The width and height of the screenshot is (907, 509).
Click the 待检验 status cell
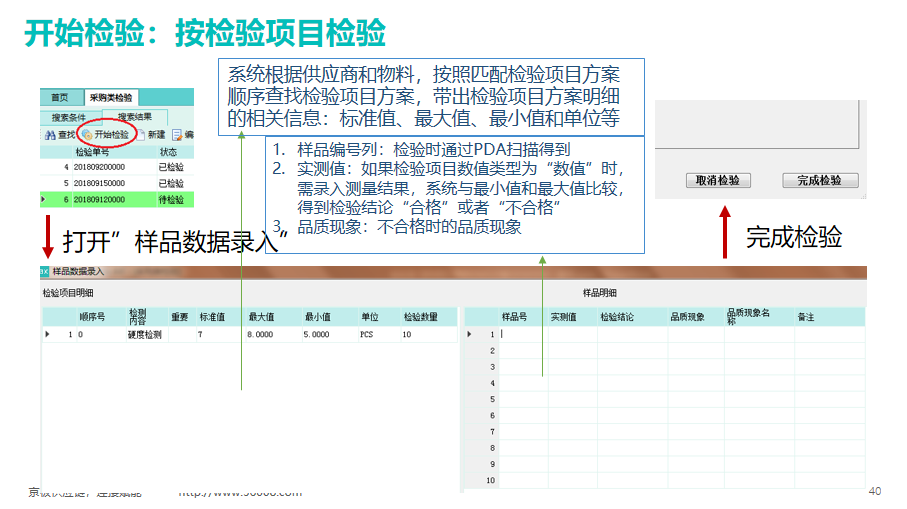(172, 200)
